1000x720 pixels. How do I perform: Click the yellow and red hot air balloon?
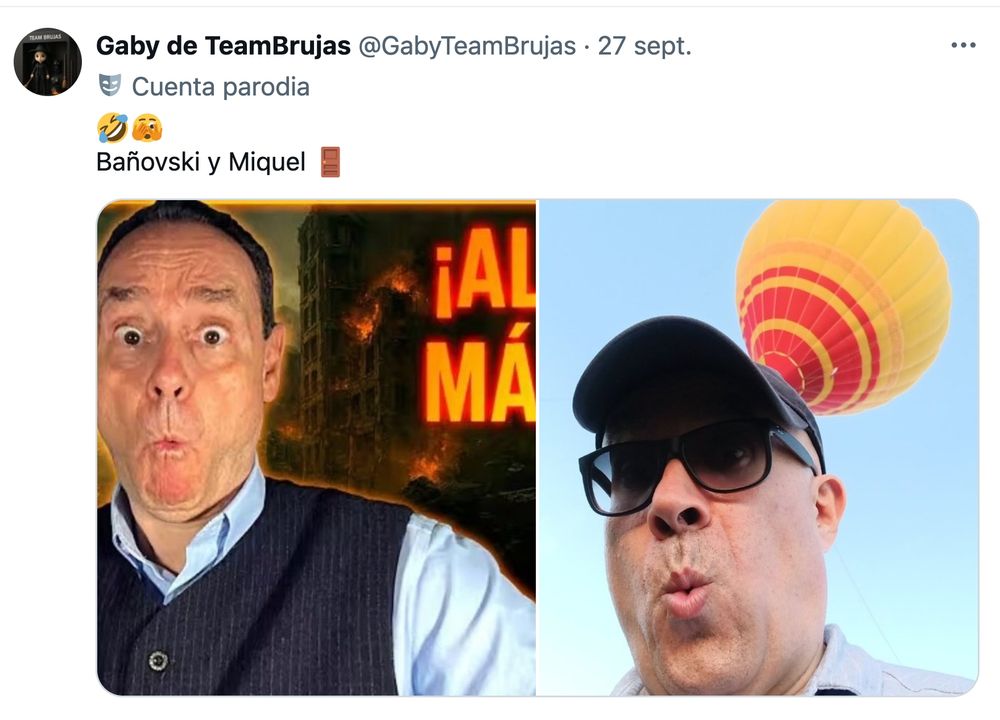[x=843, y=306]
